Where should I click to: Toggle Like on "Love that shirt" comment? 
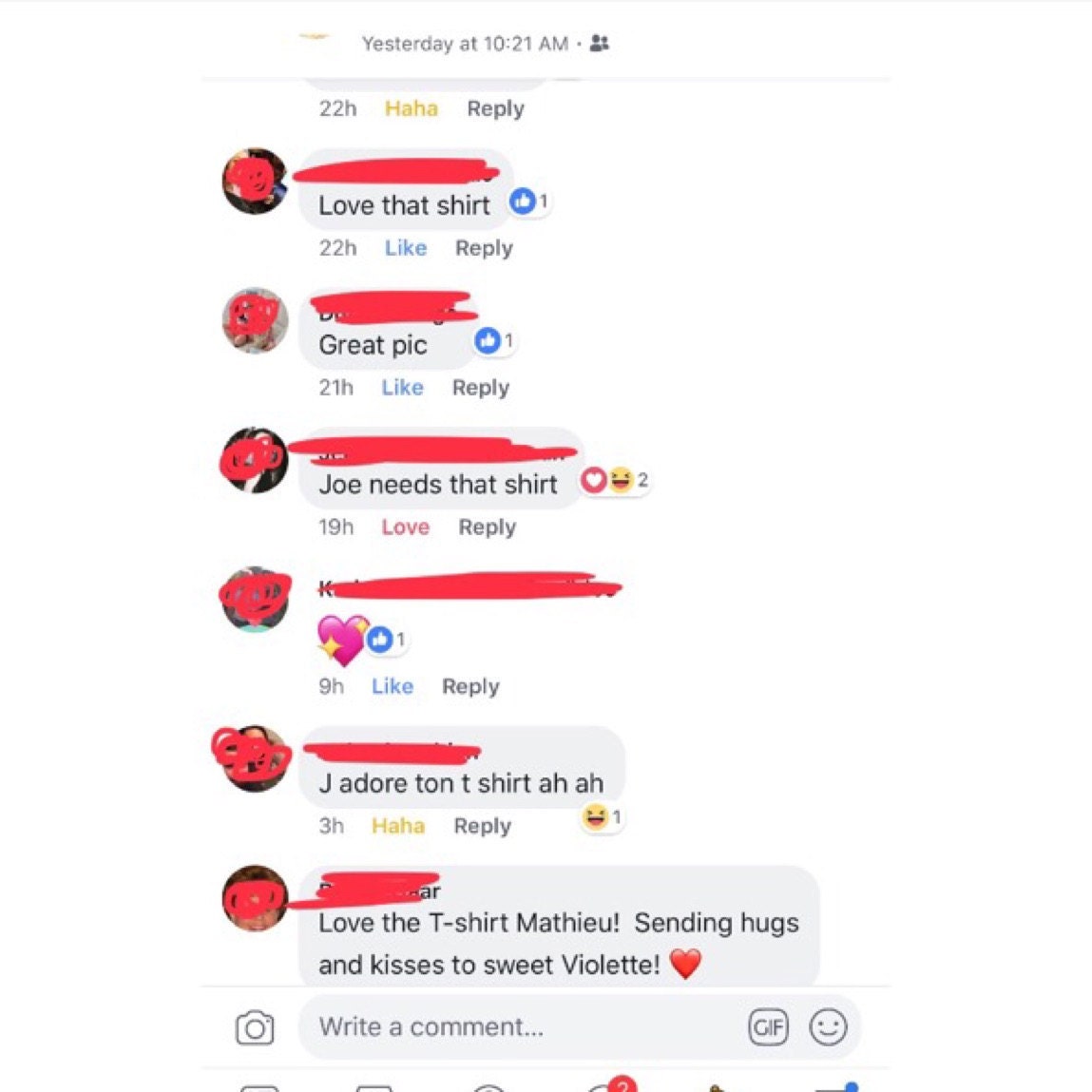pyautogui.click(x=406, y=248)
